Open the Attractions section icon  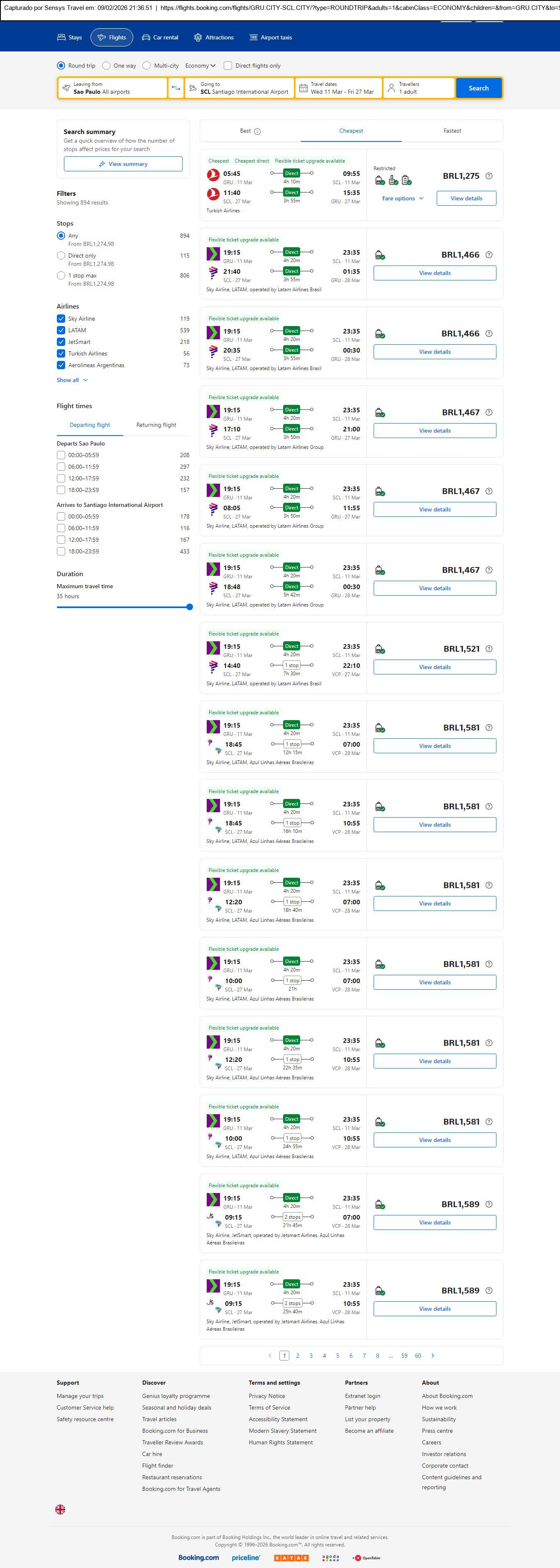click(x=198, y=38)
